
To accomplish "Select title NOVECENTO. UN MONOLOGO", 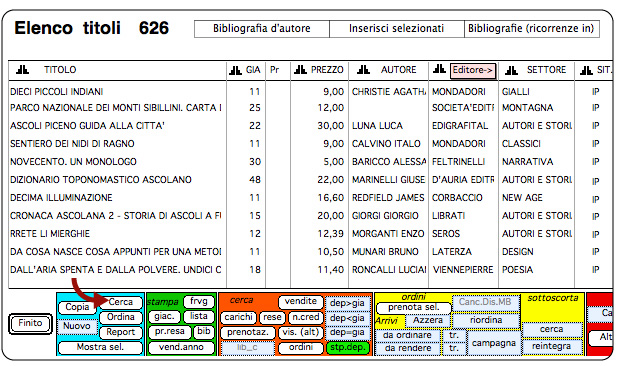I will pyautogui.click(x=73, y=162).
